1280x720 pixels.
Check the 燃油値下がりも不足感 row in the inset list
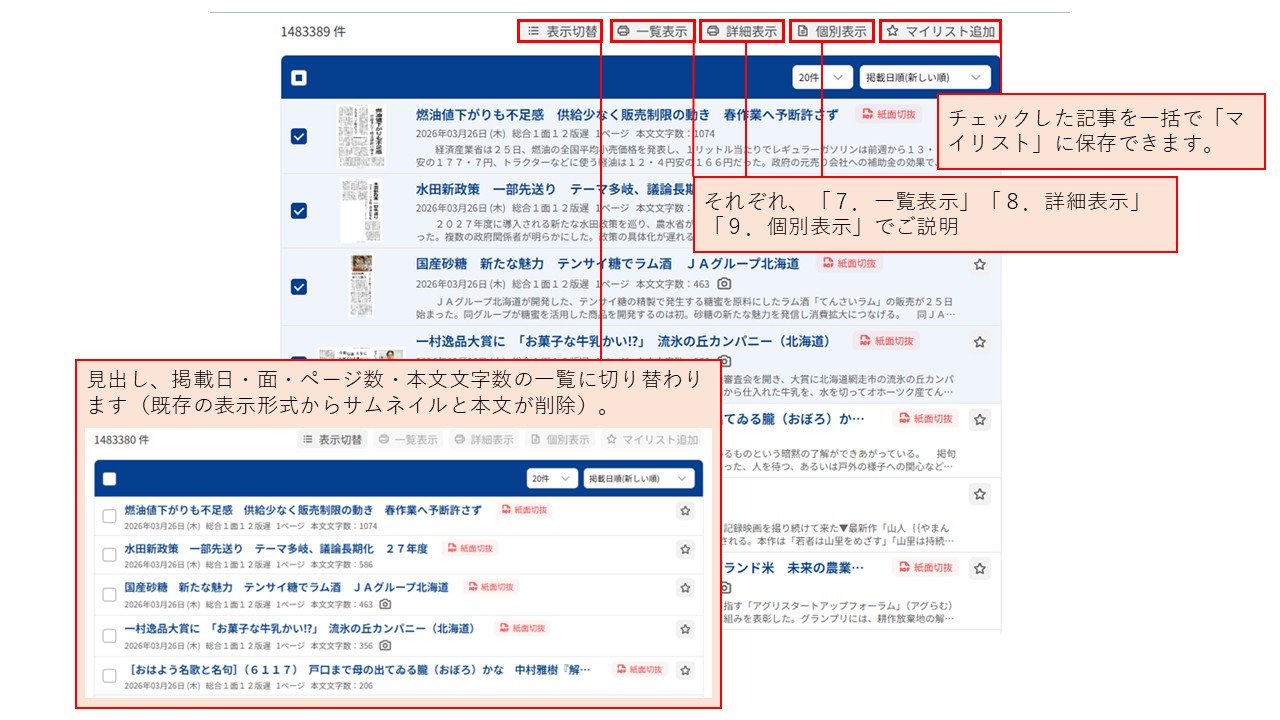click(110, 517)
